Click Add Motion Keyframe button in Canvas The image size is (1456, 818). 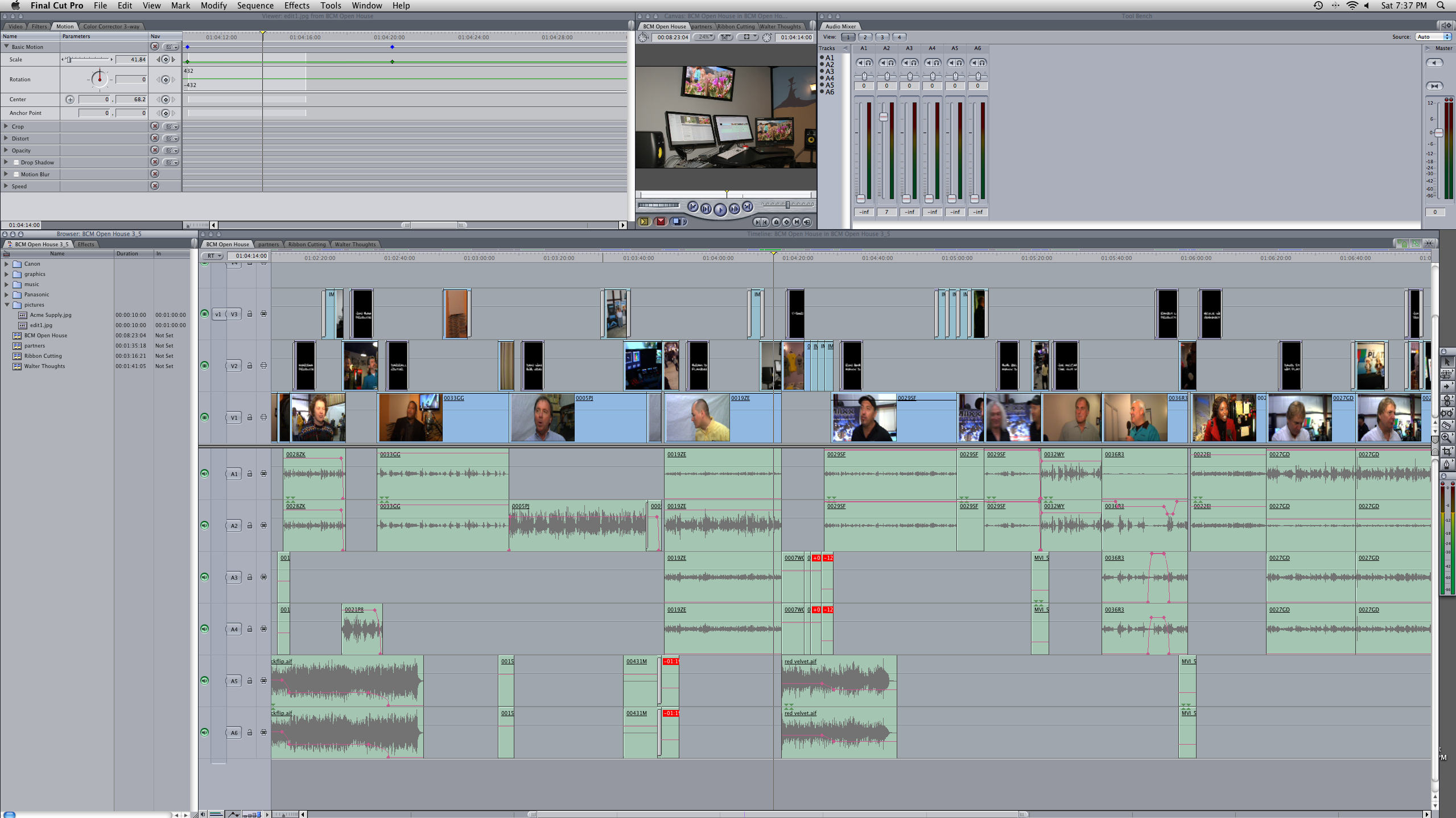click(x=786, y=222)
